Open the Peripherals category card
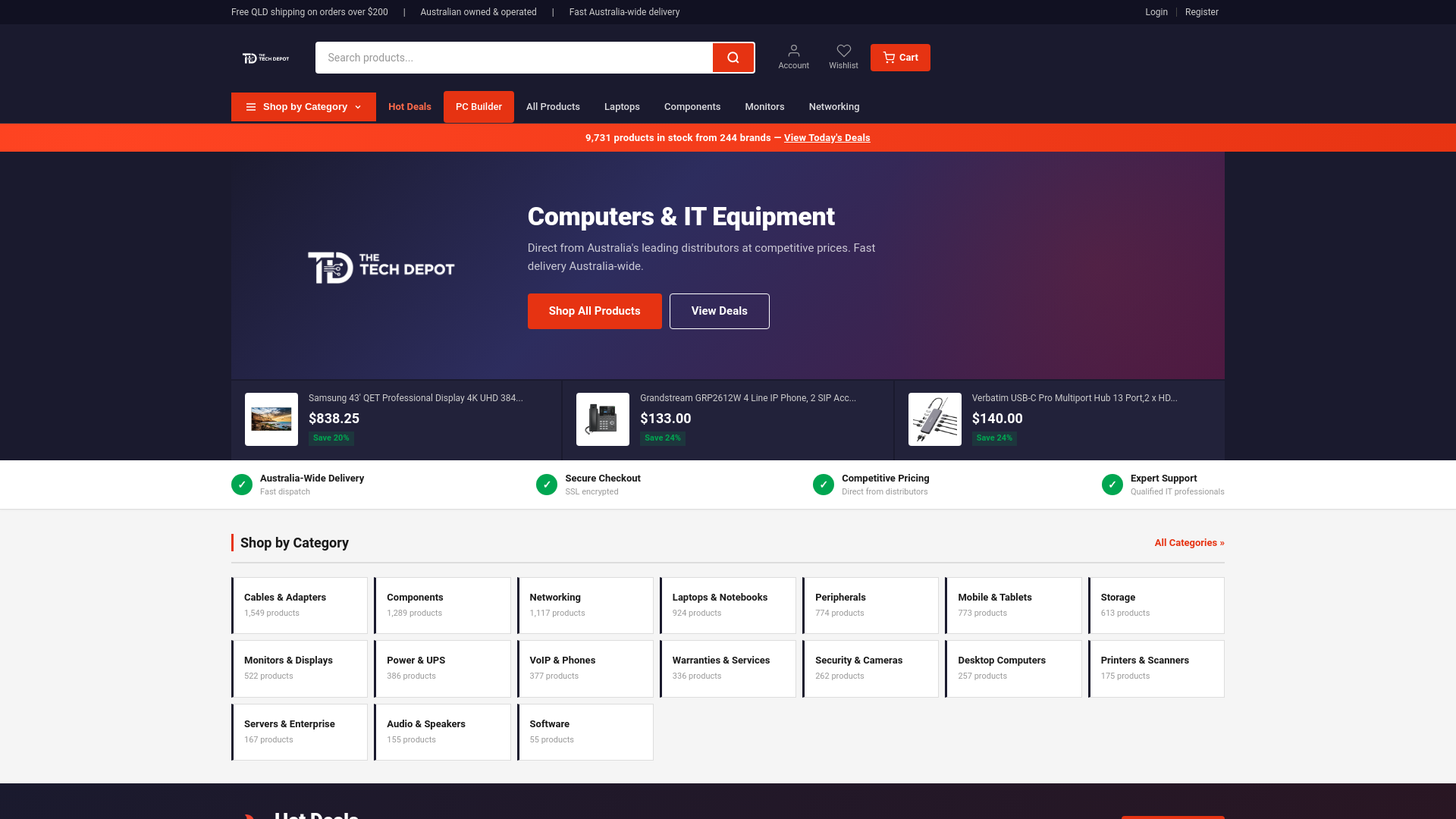 tap(871, 606)
